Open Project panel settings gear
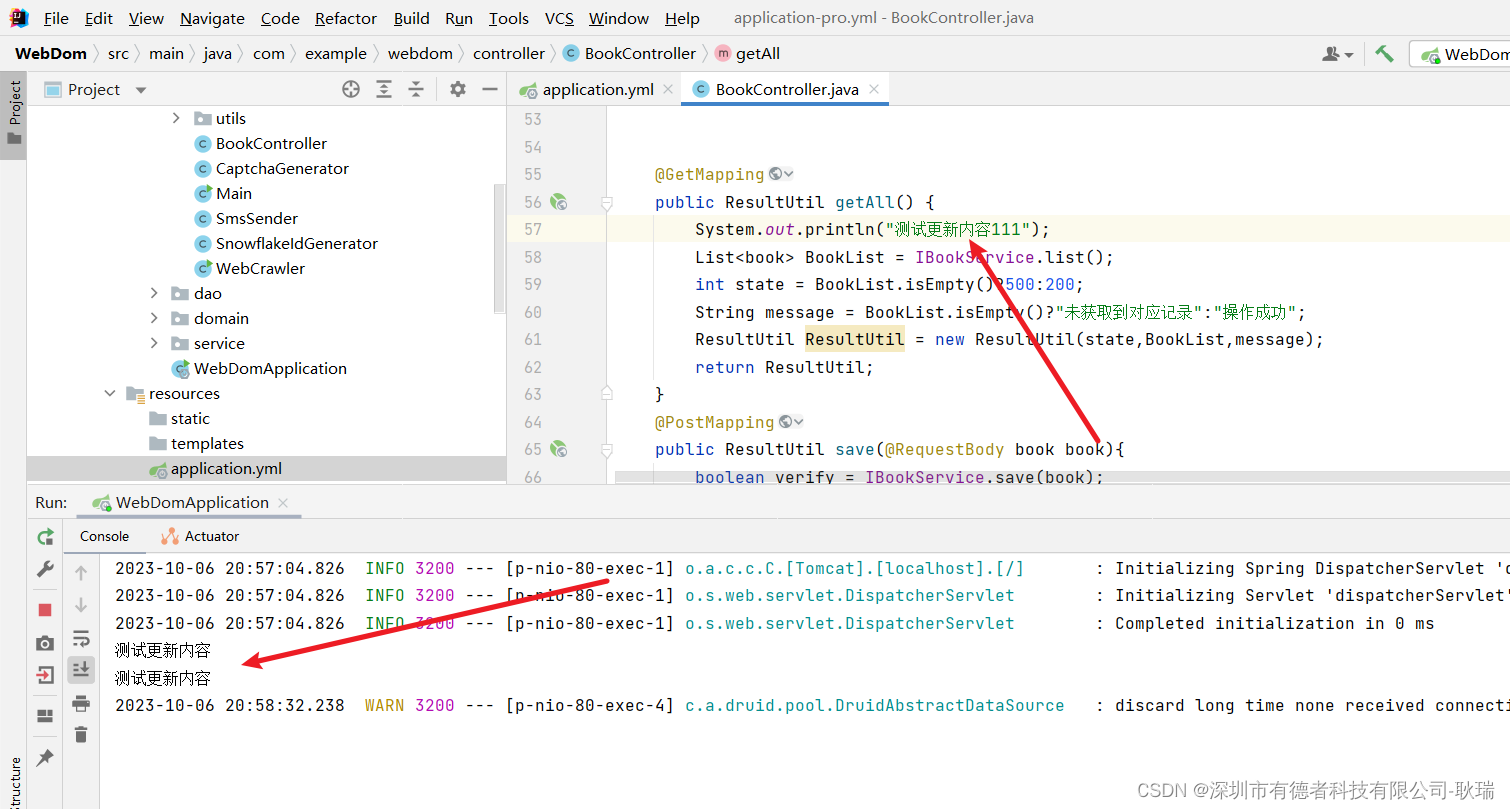Image resolution: width=1510 pixels, height=809 pixels. (458, 89)
